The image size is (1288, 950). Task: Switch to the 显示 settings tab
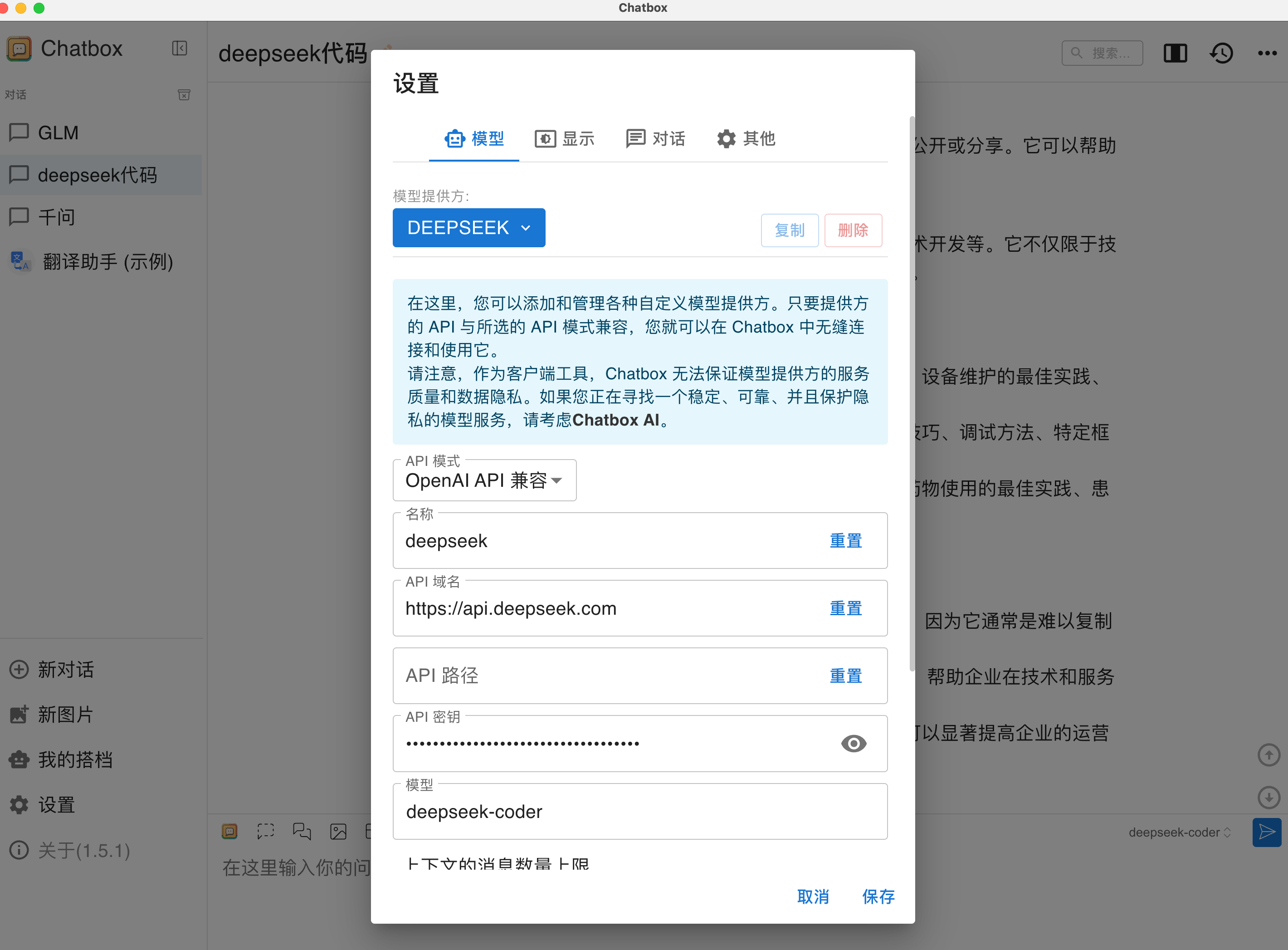pos(564,138)
